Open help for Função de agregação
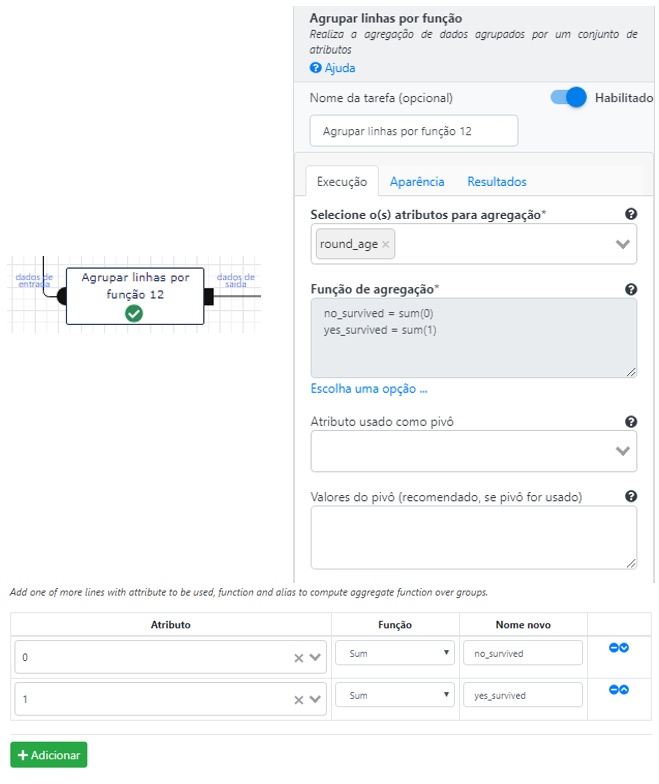The image size is (659, 784). tap(631, 289)
